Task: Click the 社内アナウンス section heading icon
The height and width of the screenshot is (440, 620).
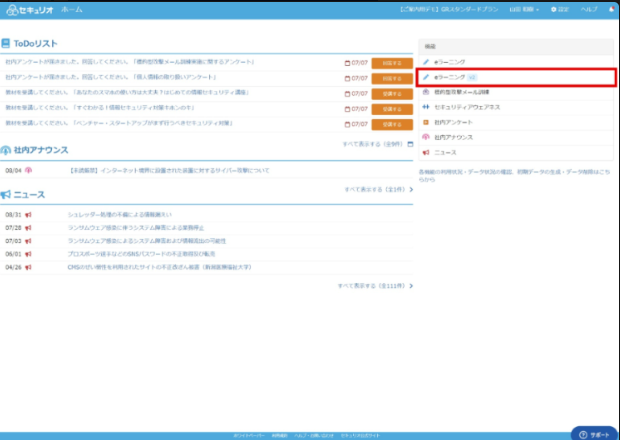Action: tap(6, 150)
